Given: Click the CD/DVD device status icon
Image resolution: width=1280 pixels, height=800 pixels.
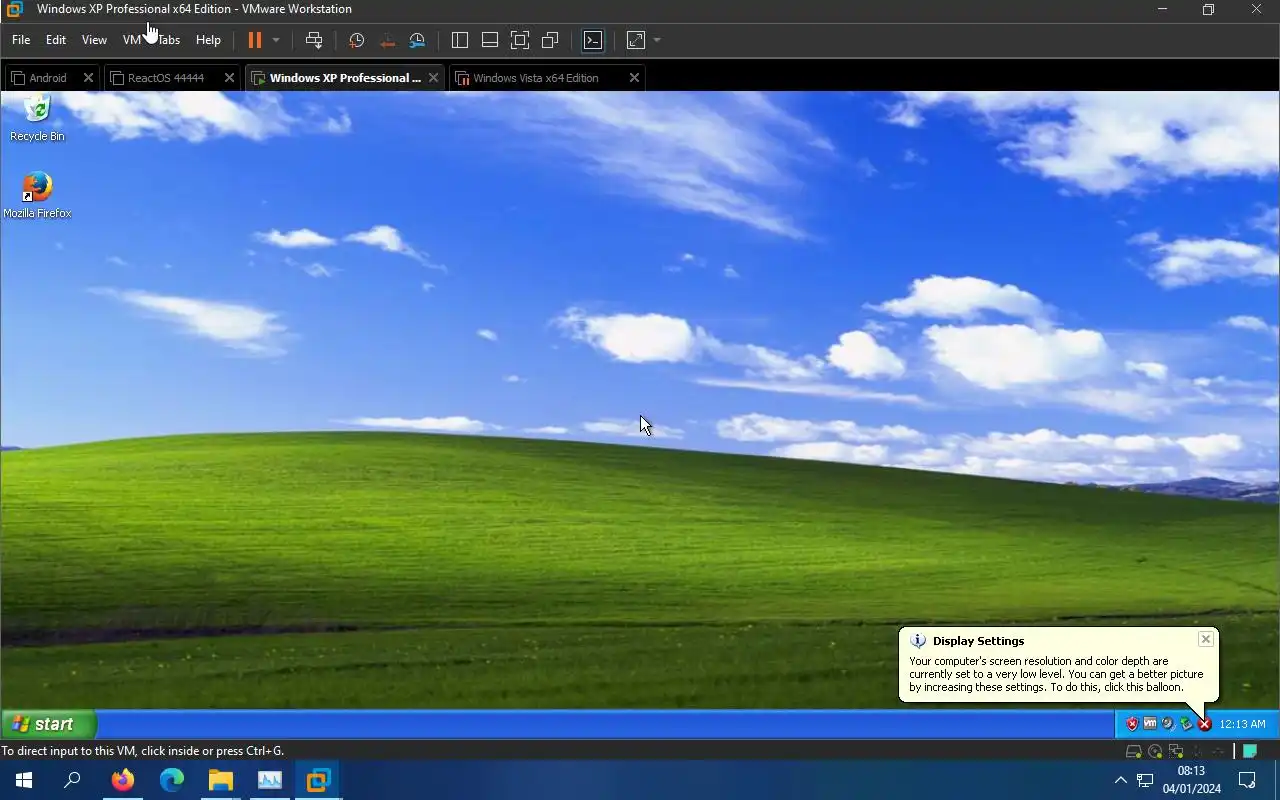Looking at the screenshot, I should (x=1155, y=751).
